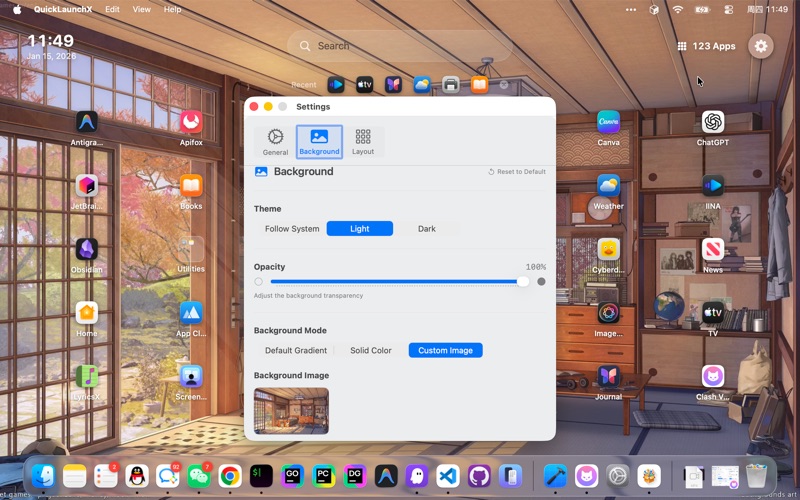The image size is (800, 500).
Task: Click the Search input field
Action: 400,46
